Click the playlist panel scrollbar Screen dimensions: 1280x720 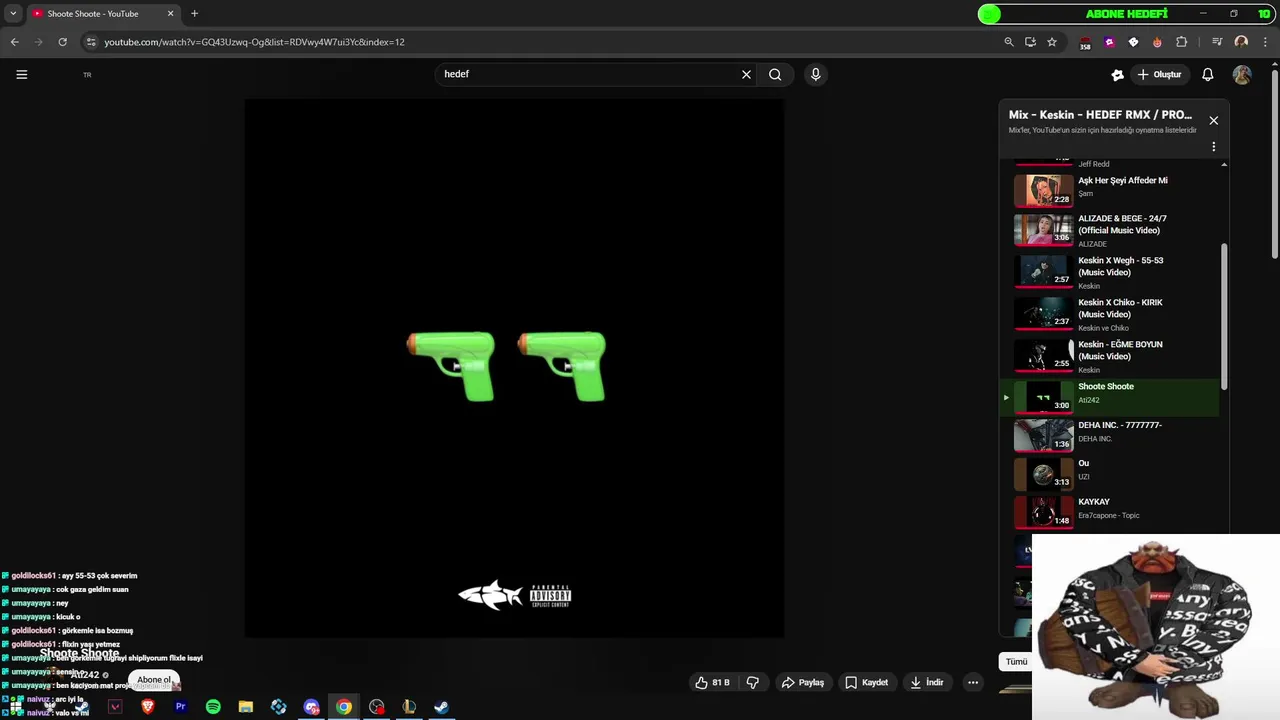click(x=1224, y=316)
